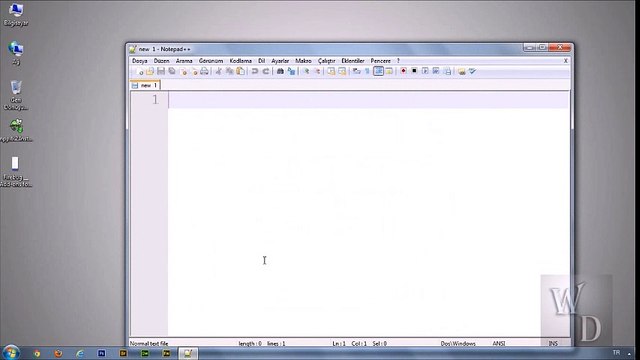Image resolution: width=640 pixels, height=360 pixels.
Task: Copy selection using toolbar icon
Action: point(229,71)
